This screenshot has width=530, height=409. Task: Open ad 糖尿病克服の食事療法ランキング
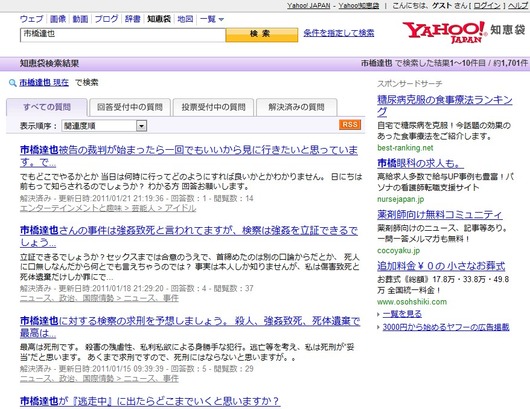point(445,105)
